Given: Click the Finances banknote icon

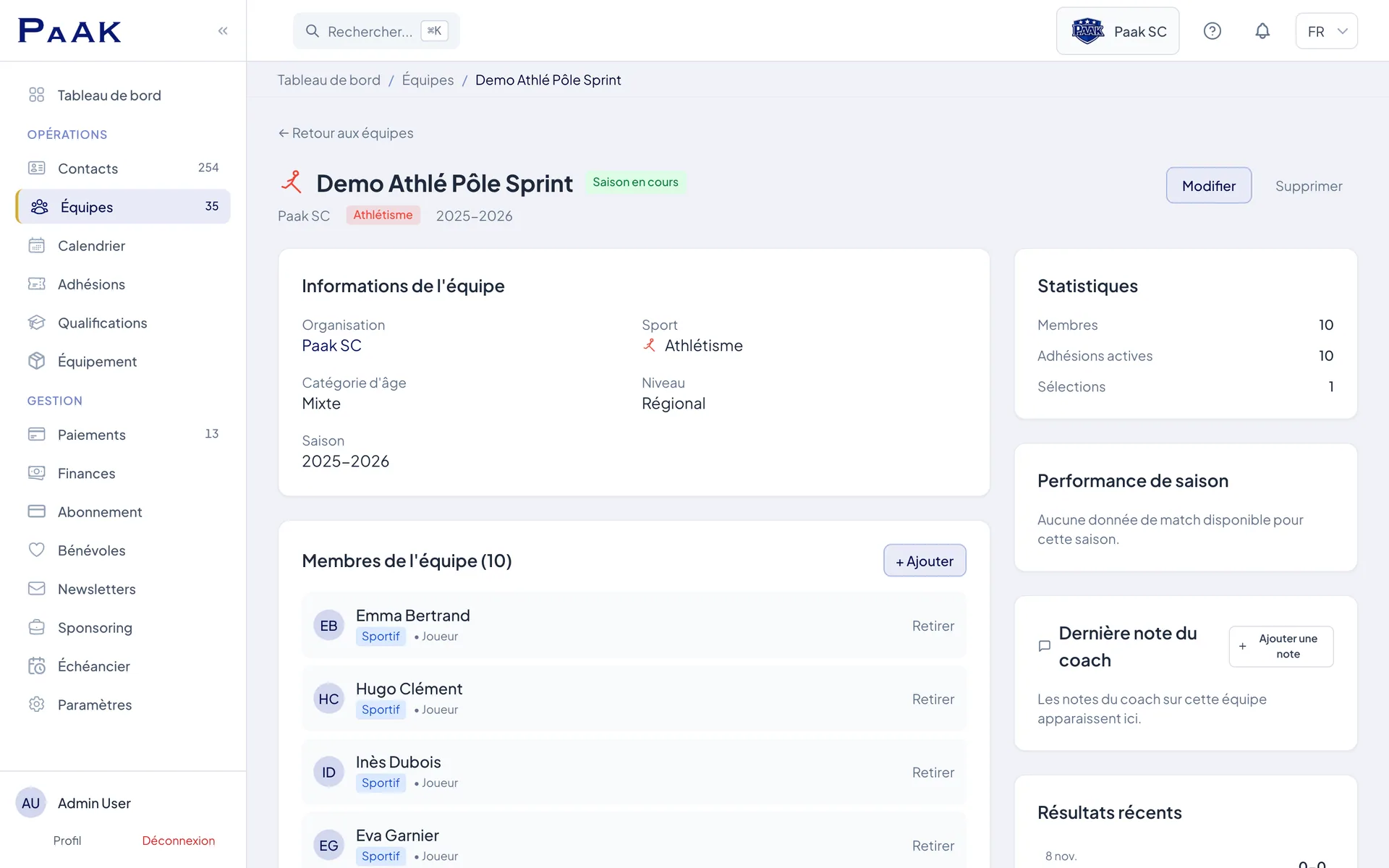Looking at the screenshot, I should click(x=36, y=472).
